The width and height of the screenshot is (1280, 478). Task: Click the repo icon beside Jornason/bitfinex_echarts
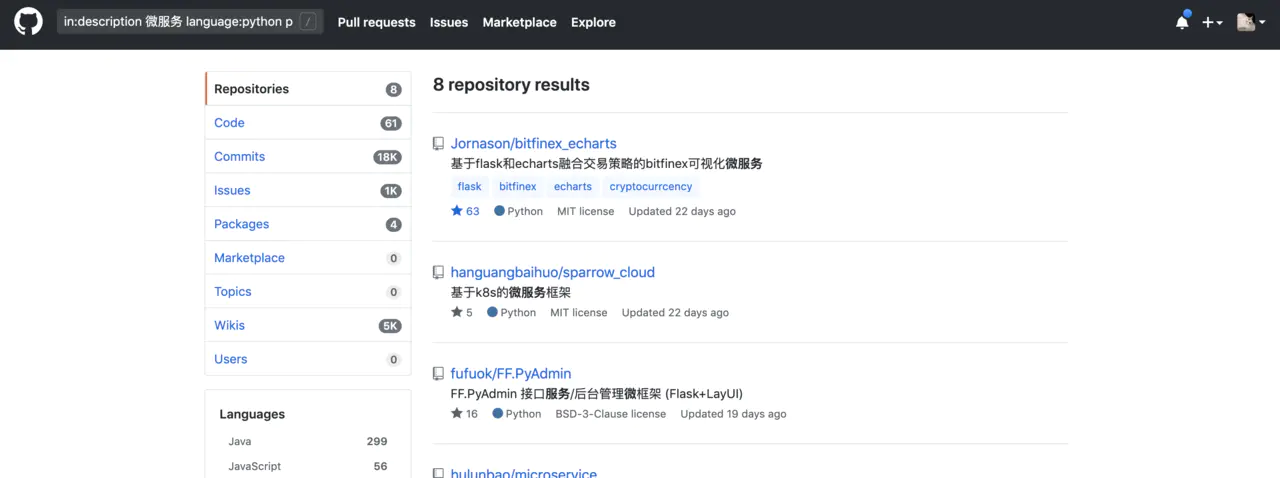[x=438, y=144]
